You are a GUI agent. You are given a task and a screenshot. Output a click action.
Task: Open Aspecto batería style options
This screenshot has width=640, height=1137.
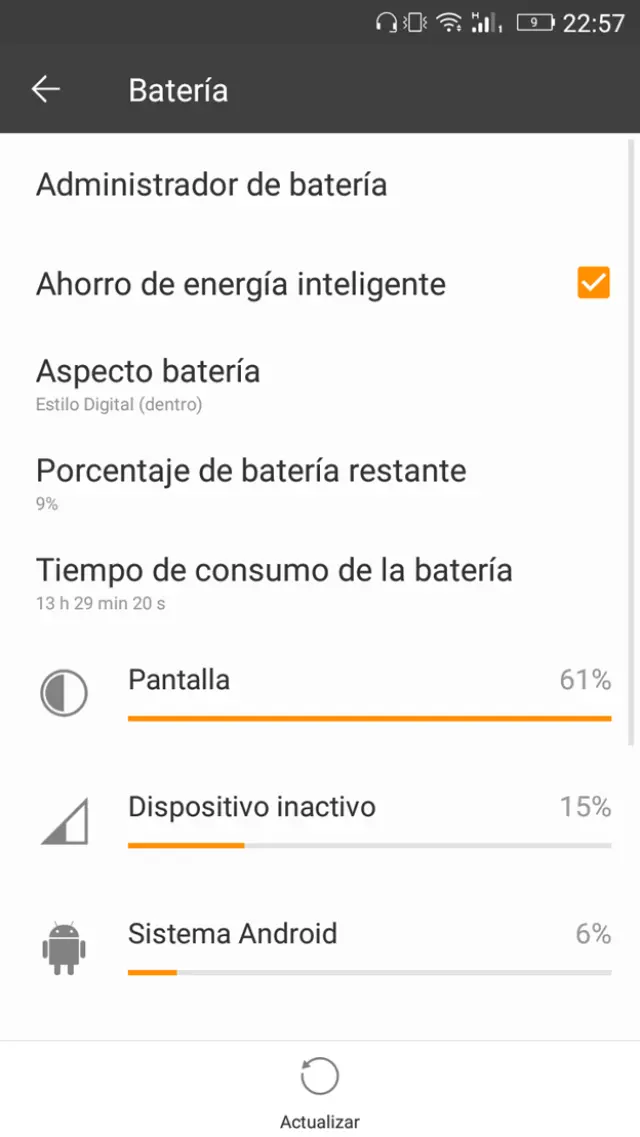click(x=148, y=383)
